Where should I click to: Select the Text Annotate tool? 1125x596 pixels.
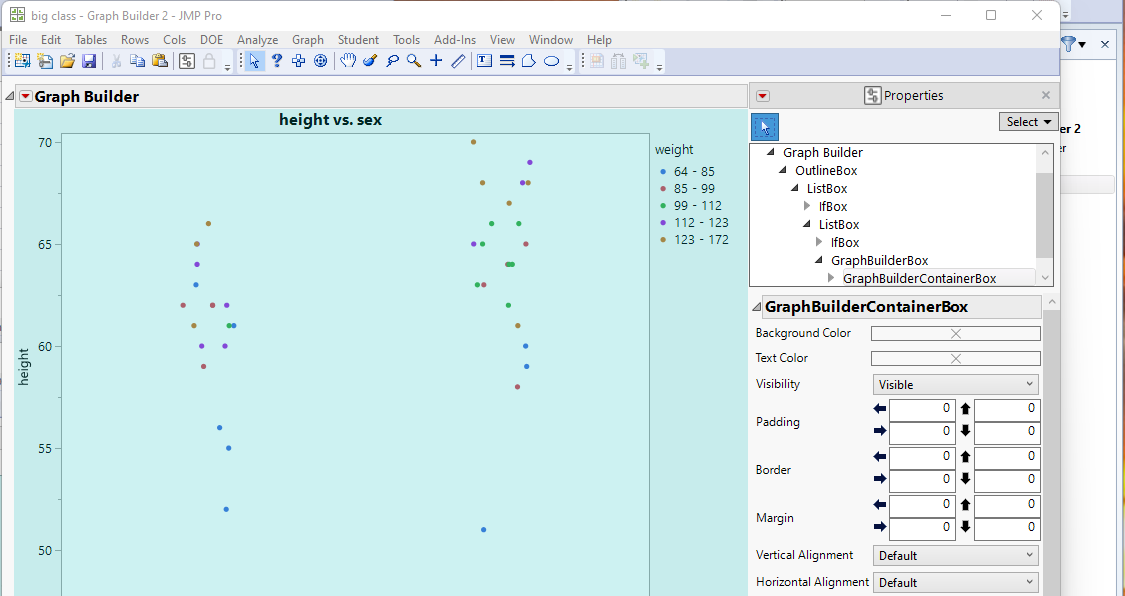coord(484,61)
